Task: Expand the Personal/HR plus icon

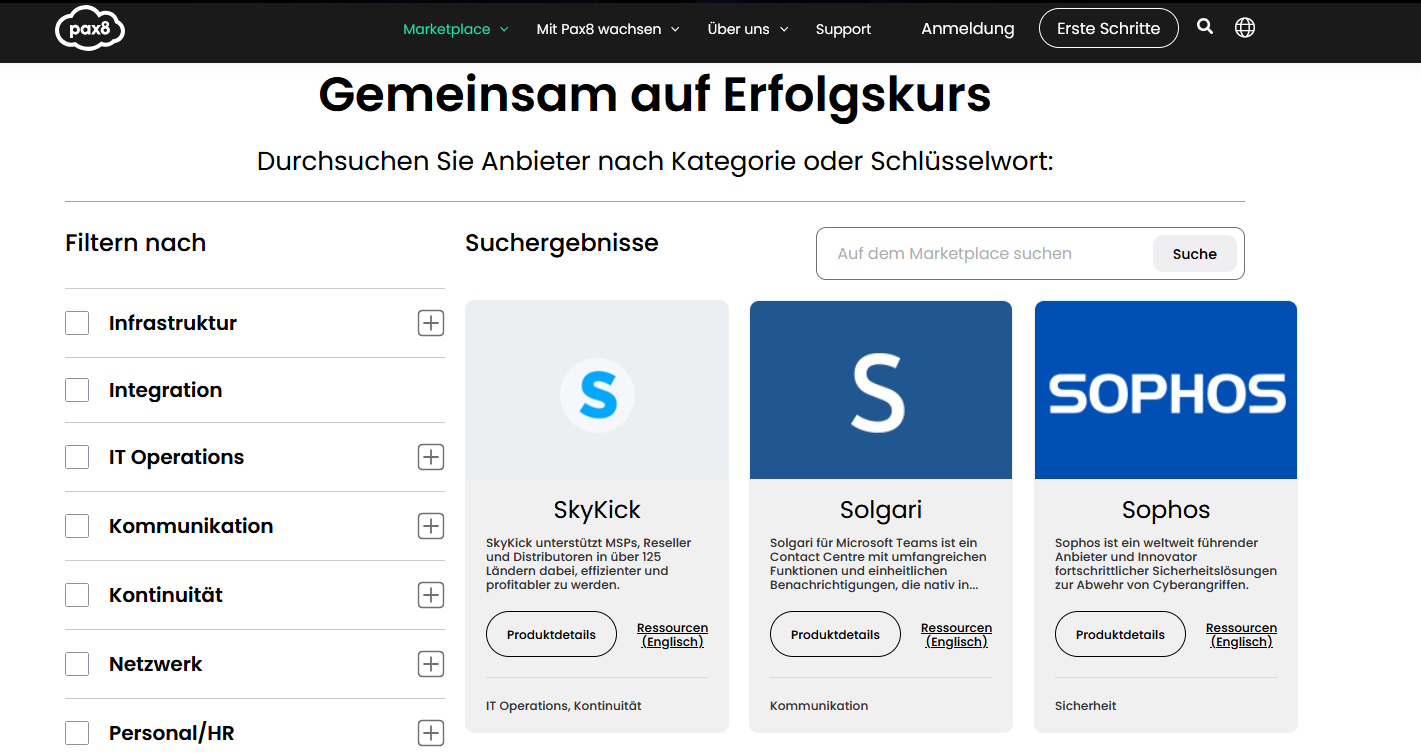Action: [431, 733]
